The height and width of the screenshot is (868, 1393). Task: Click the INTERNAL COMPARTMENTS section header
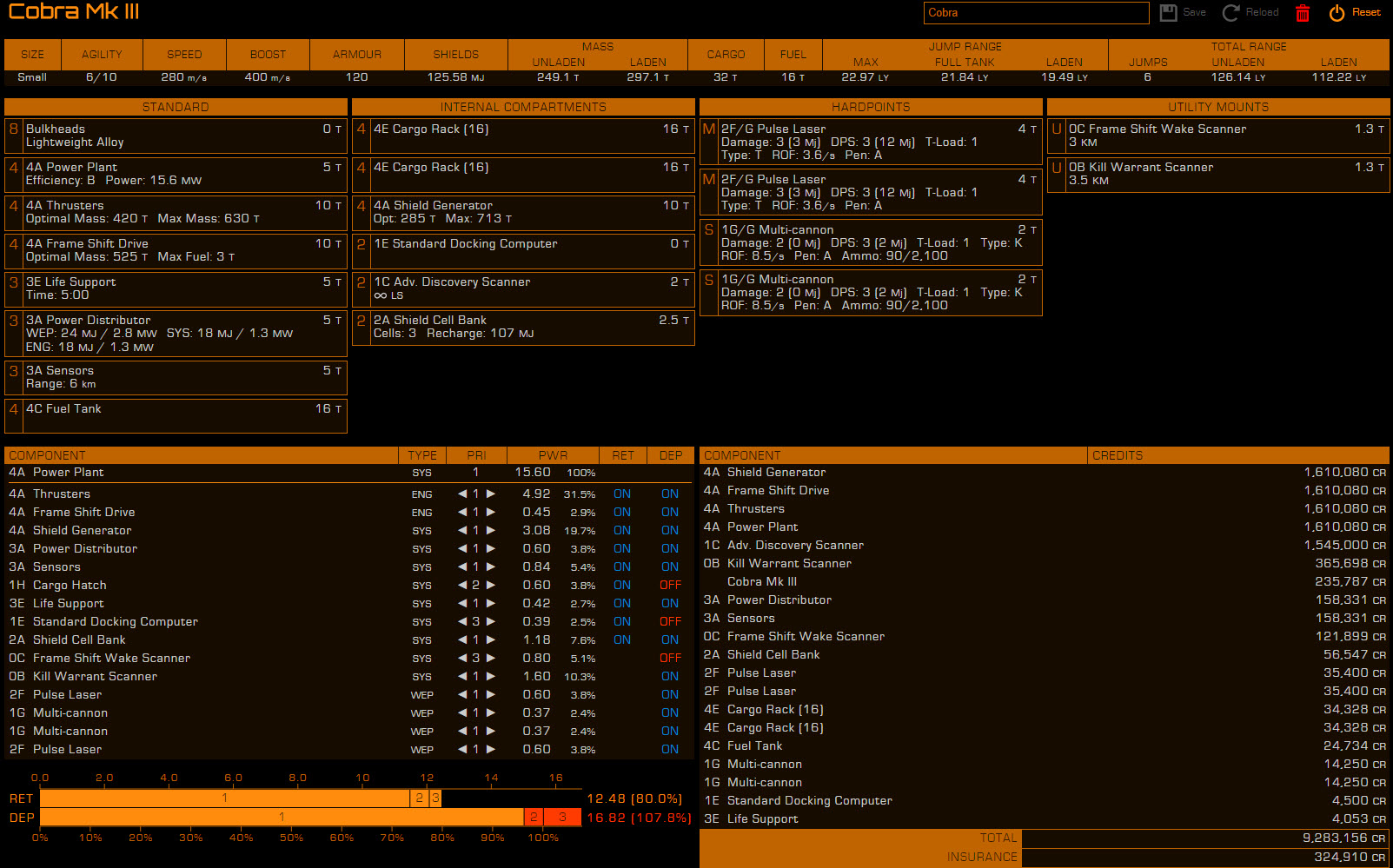tap(523, 107)
